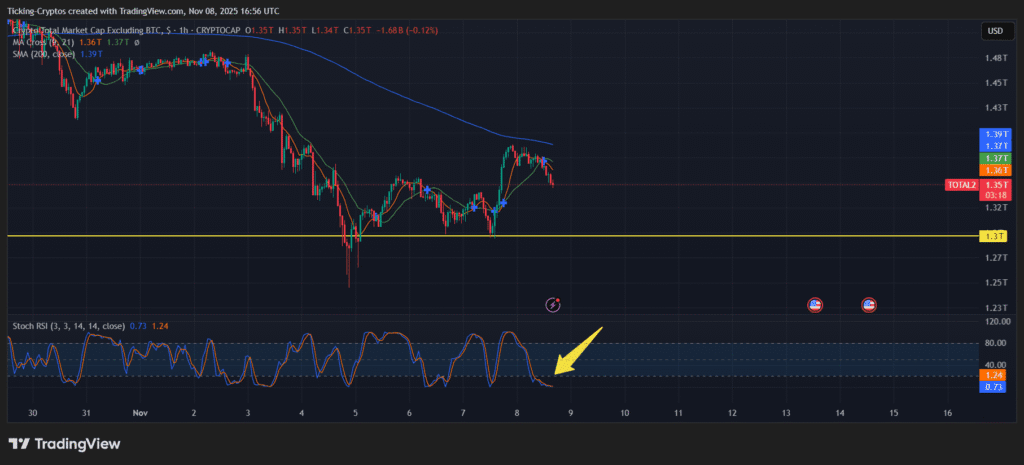Click the purple lightning bolt event icon
Viewport: 1024px width, 465px height.
pyautogui.click(x=552, y=303)
